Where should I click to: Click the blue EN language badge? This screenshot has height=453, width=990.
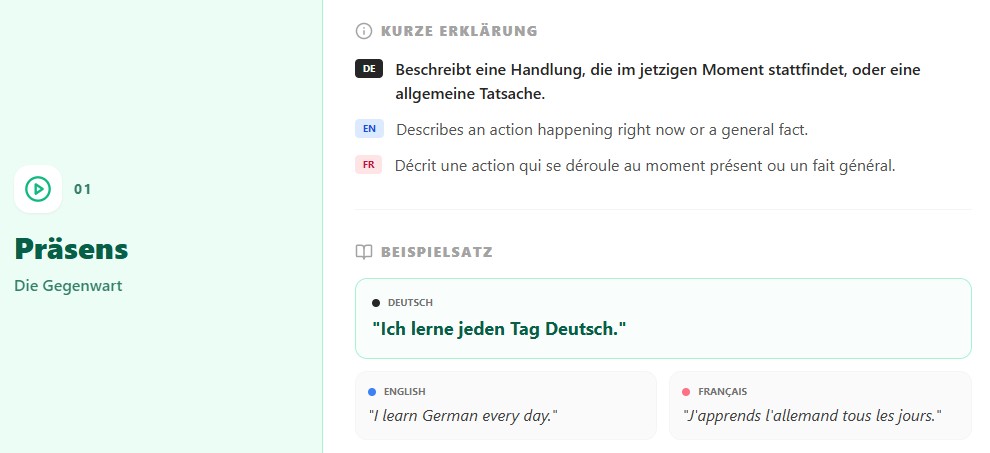point(369,129)
